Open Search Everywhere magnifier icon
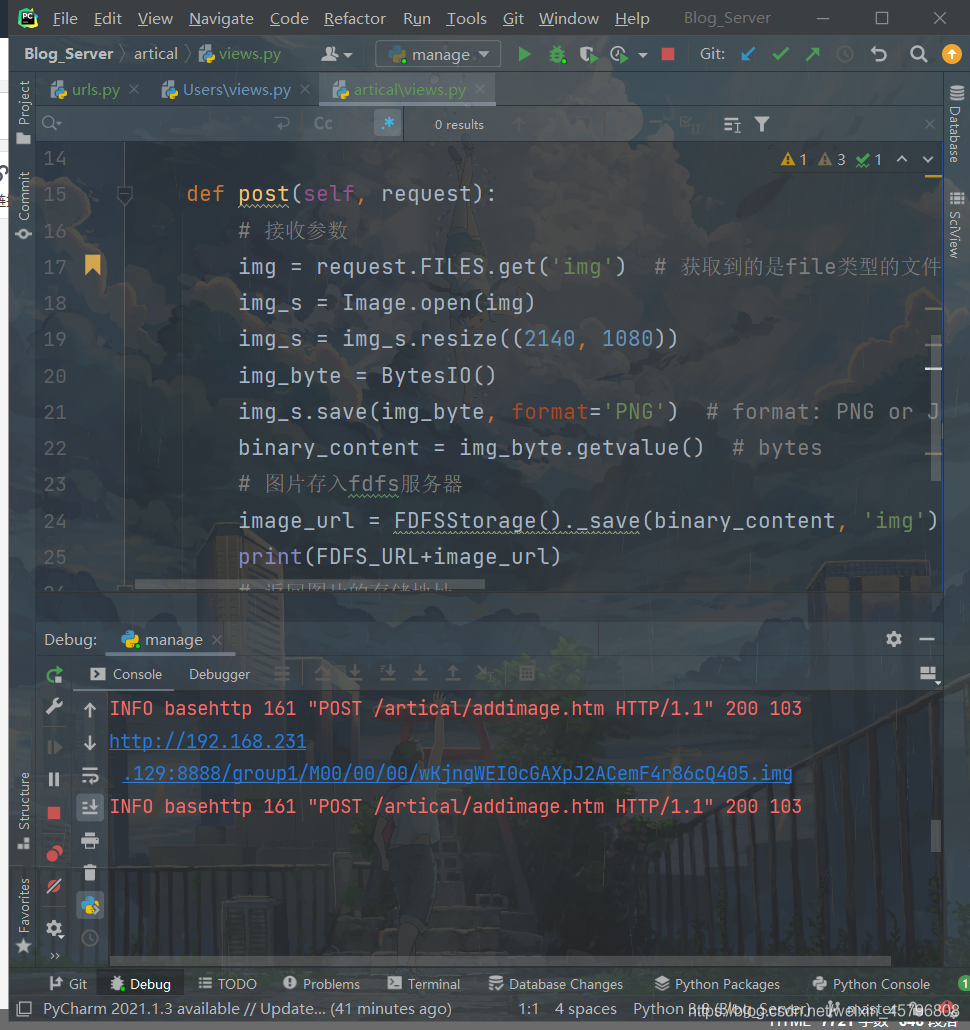The height and width of the screenshot is (1030, 970). pos(919,54)
